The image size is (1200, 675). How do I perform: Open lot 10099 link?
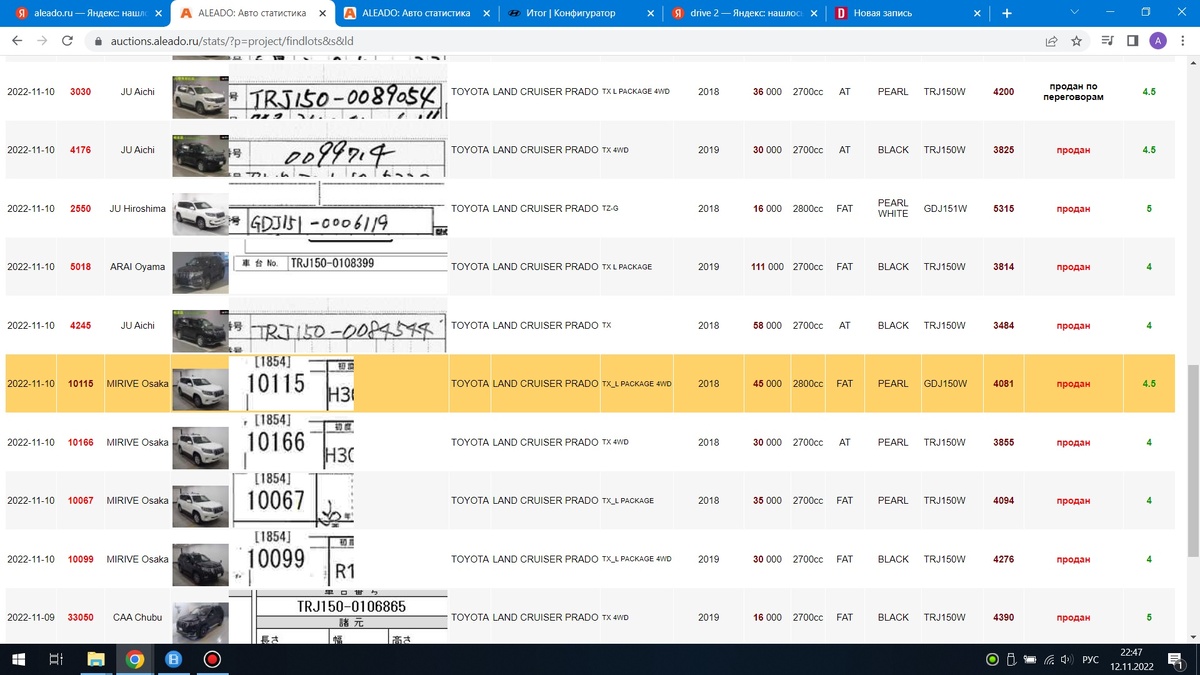(80, 560)
